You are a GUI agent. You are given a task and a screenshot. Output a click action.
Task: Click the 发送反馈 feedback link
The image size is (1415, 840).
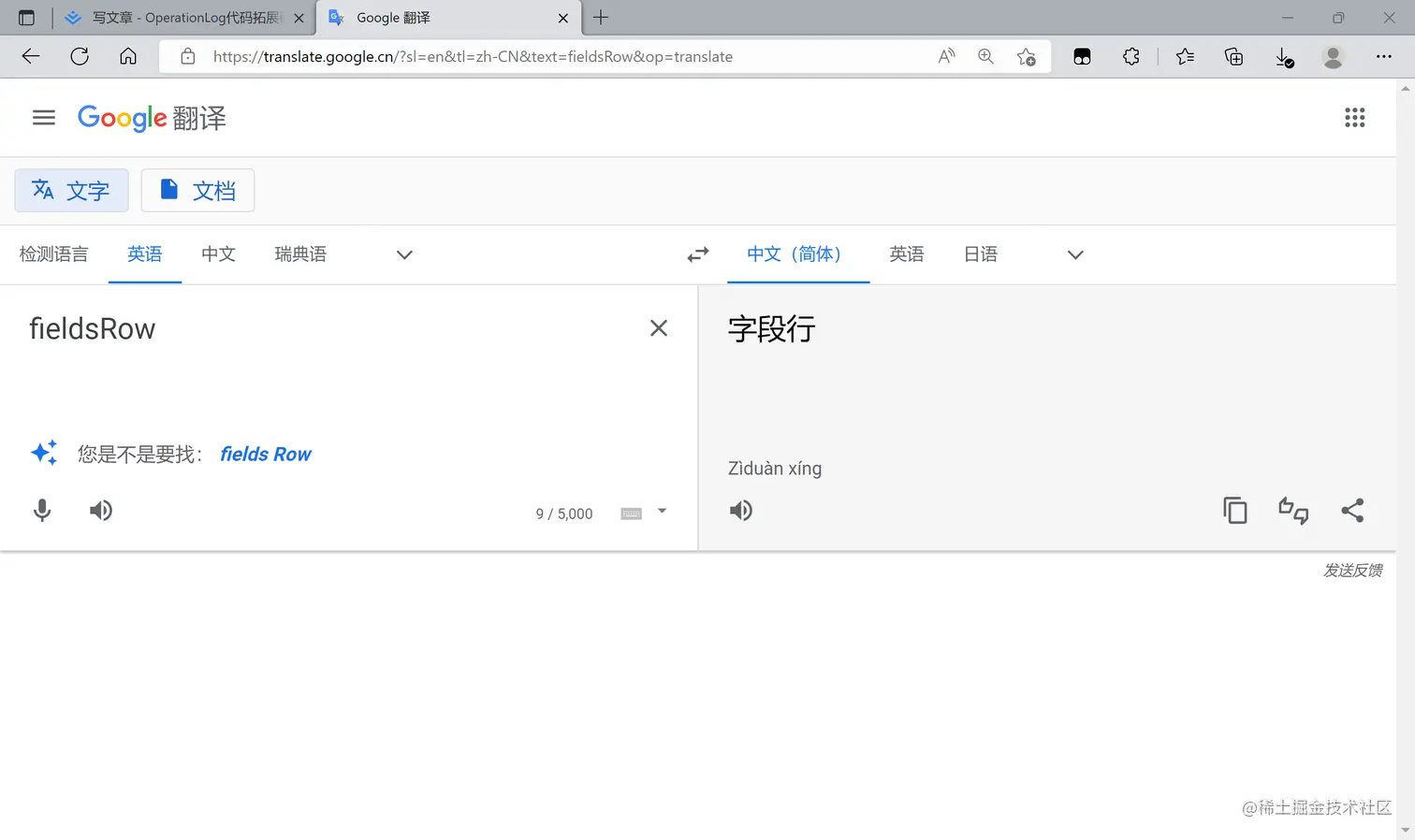[1352, 571]
